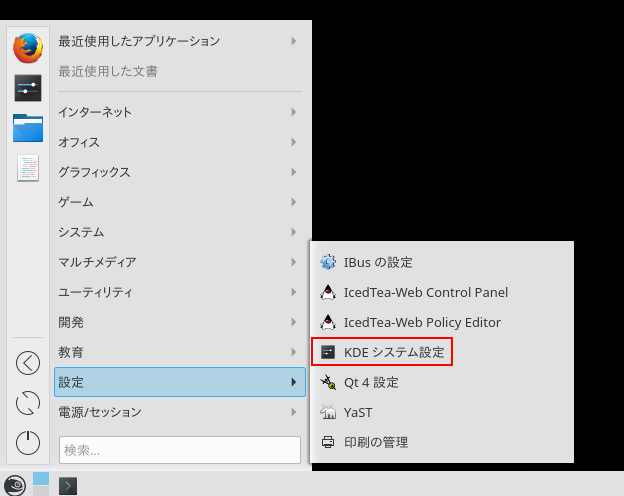Select the マルチメディア category
Screen dimensions: 624x496
point(180,262)
